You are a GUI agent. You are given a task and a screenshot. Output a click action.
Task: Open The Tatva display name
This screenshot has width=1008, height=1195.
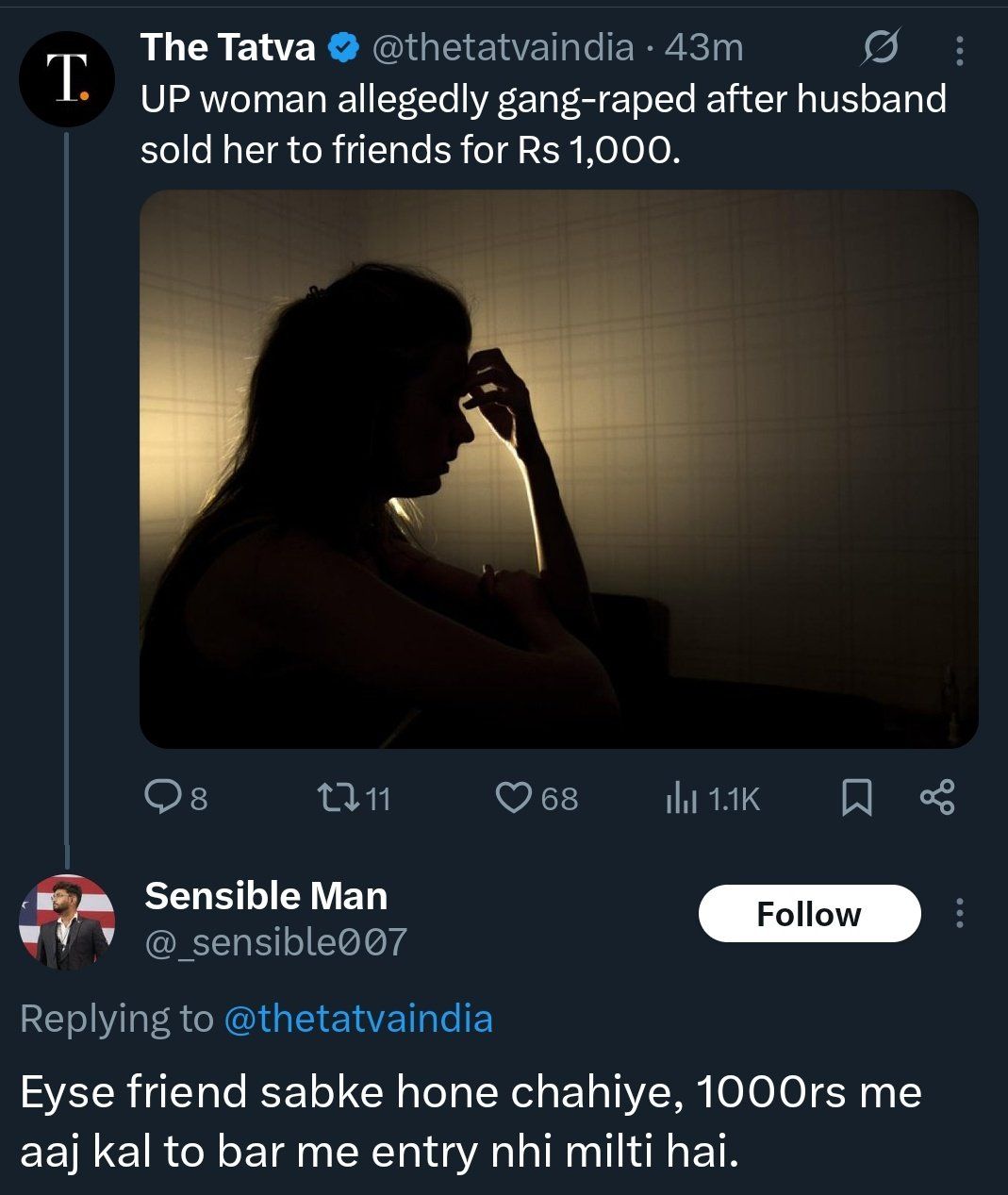[227, 48]
